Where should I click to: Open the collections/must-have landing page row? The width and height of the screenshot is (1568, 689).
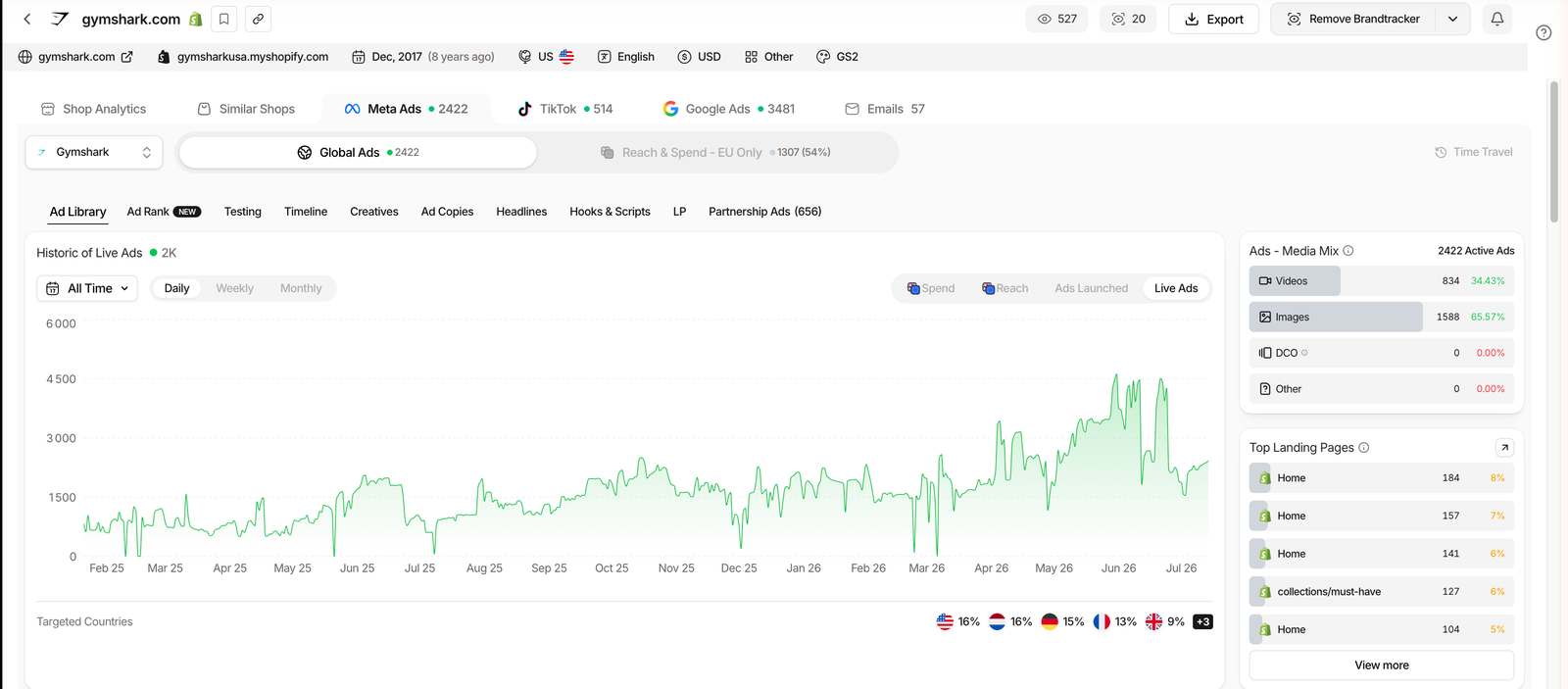pyautogui.click(x=1382, y=592)
